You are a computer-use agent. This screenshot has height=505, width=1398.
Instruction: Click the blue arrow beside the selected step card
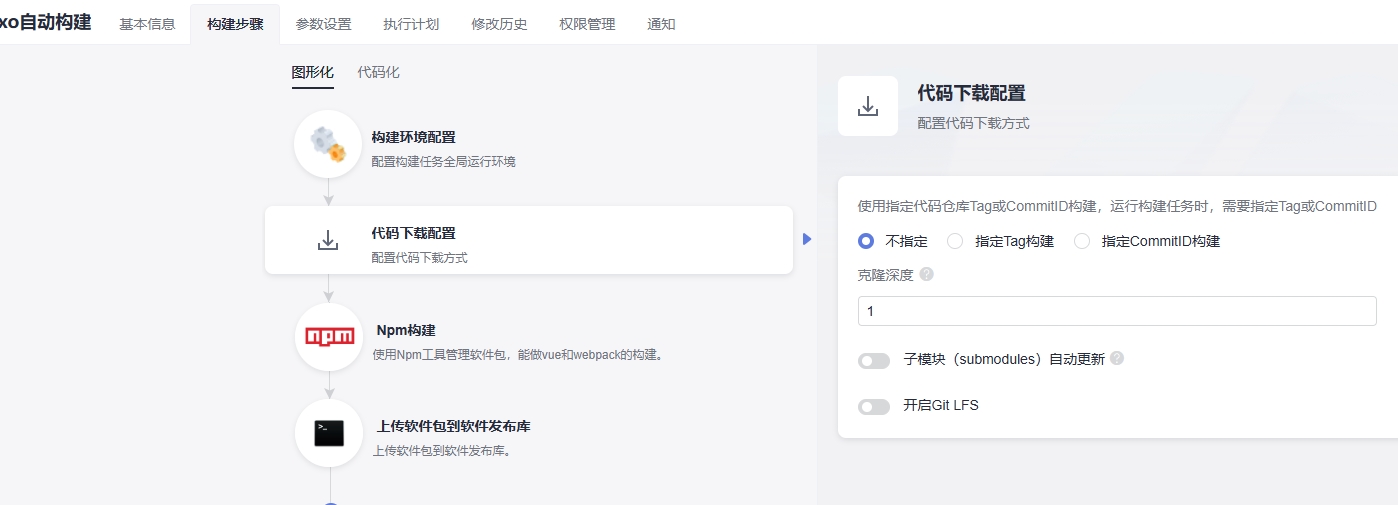807,239
